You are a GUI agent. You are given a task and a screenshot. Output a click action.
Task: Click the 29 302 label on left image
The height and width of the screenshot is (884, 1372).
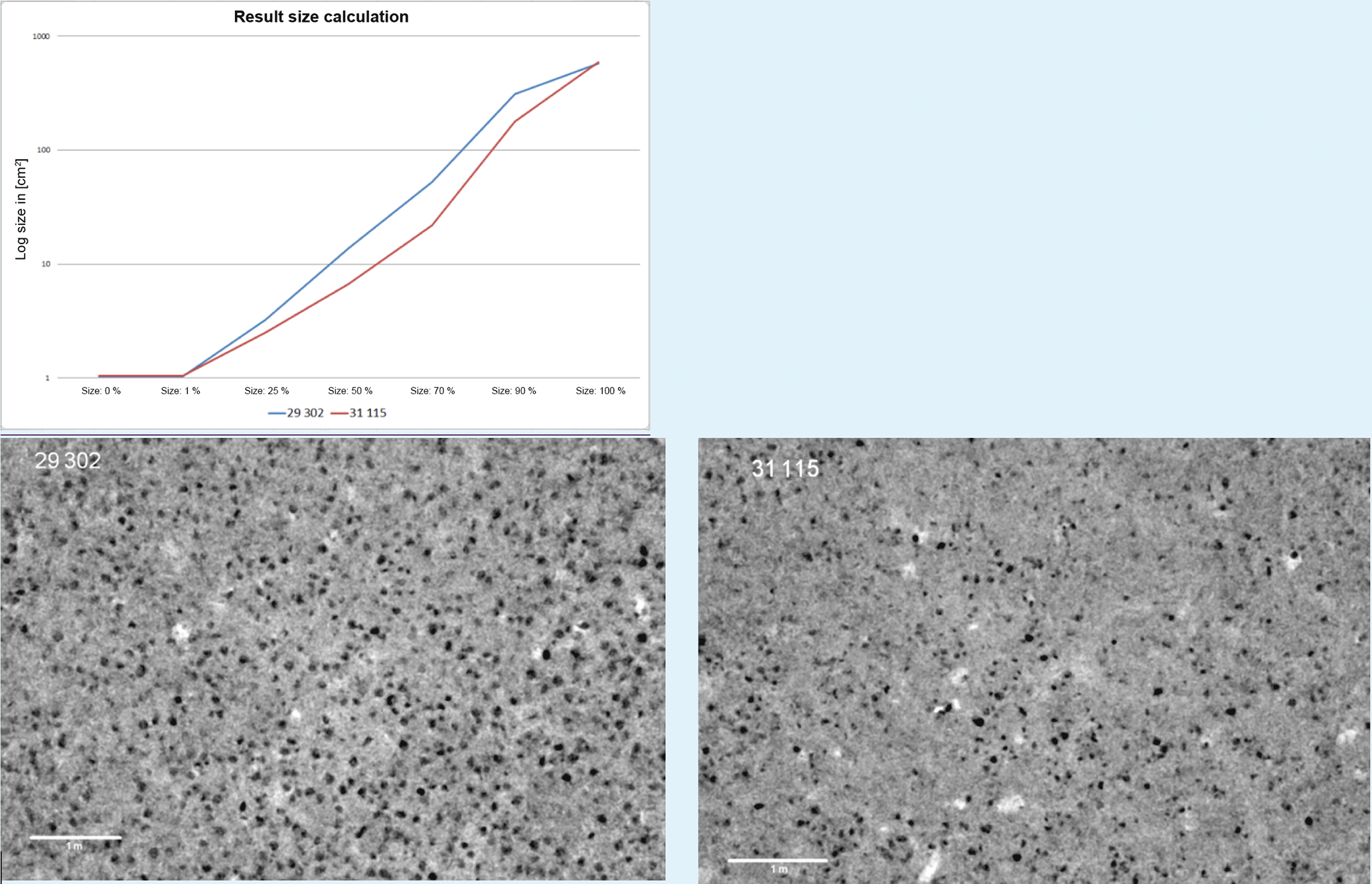[x=67, y=461]
